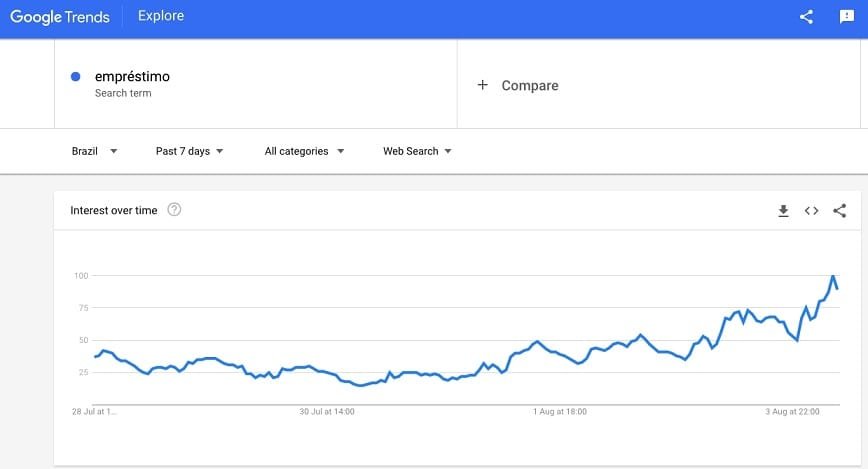Click the share icon in the header
Image resolution: width=868 pixels, height=469 pixels.
point(806,17)
